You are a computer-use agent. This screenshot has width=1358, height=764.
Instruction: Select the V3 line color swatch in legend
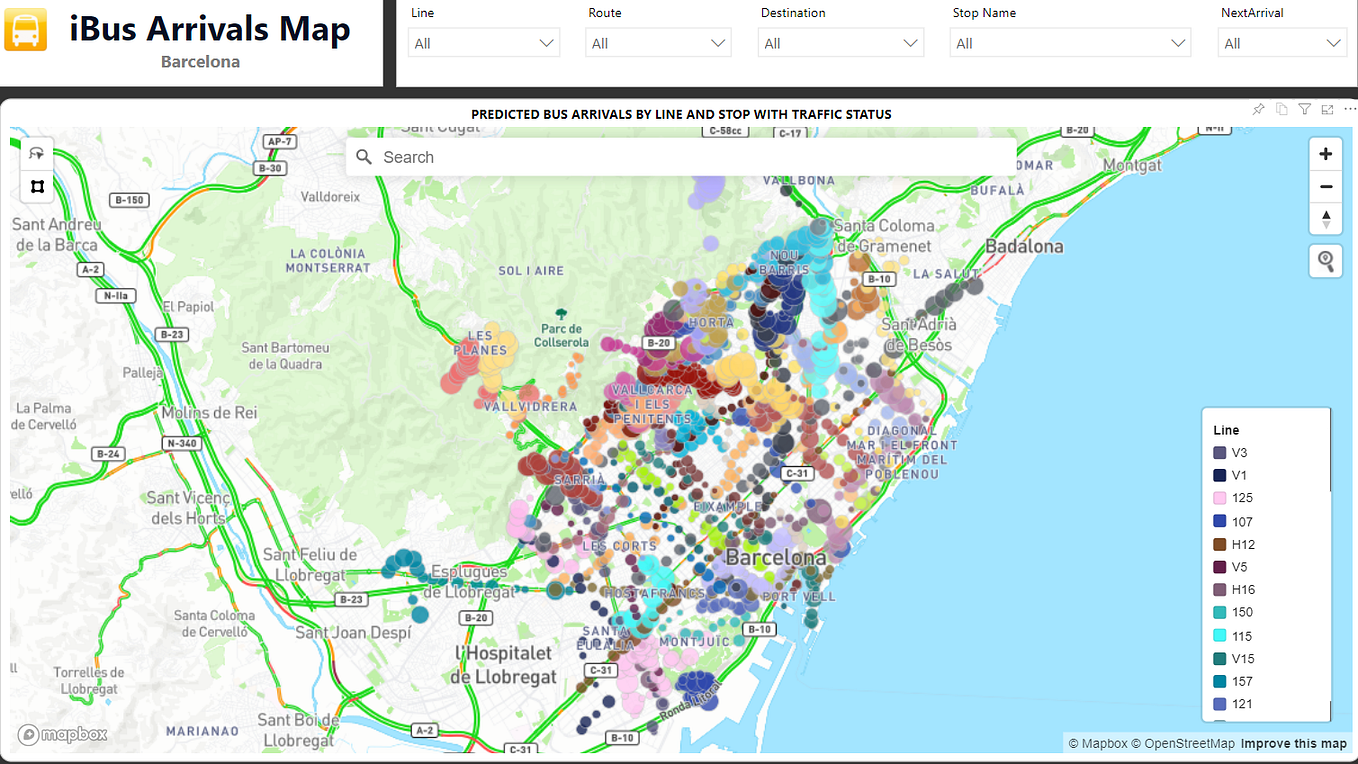click(1220, 453)
